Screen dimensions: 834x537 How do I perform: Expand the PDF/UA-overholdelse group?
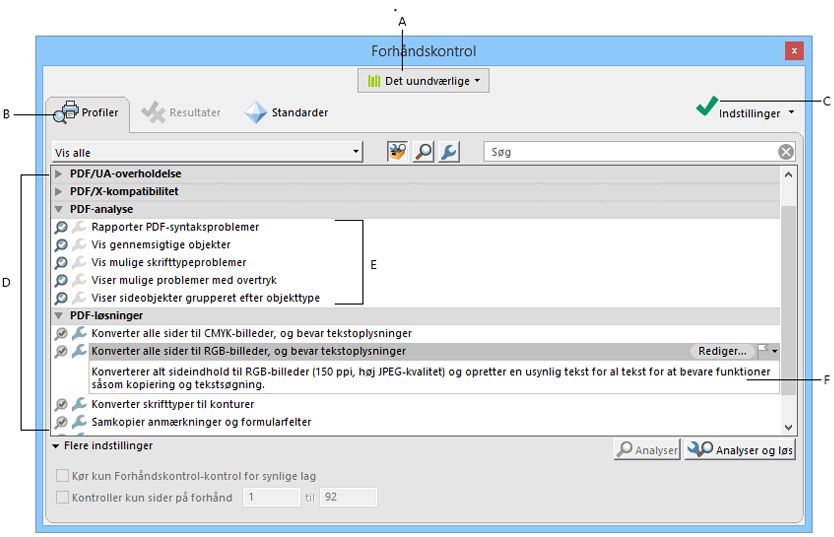tap(59, 174)
